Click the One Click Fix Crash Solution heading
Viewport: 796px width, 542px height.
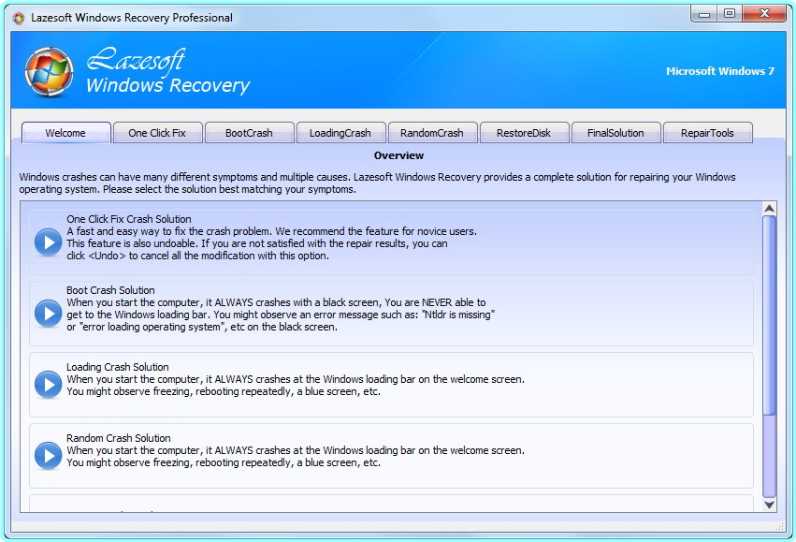coord(129,219)
